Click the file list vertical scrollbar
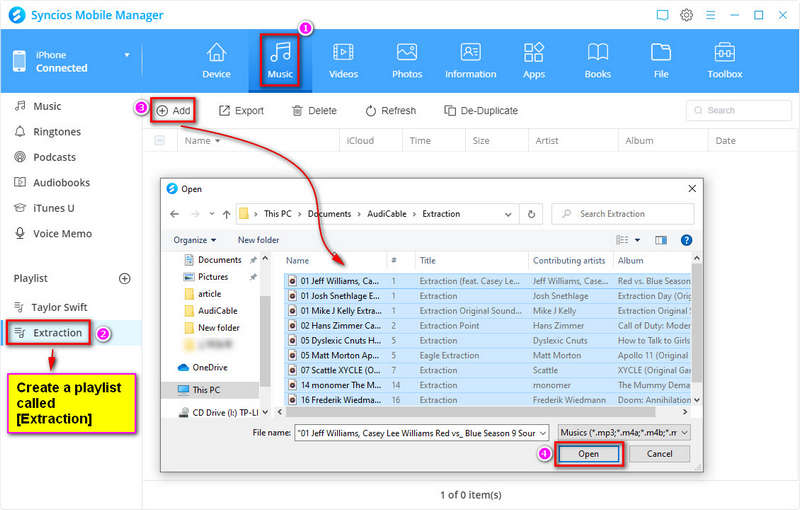This screenshot has height=510, width=800. pyautogui.click(x=696, y=323)
